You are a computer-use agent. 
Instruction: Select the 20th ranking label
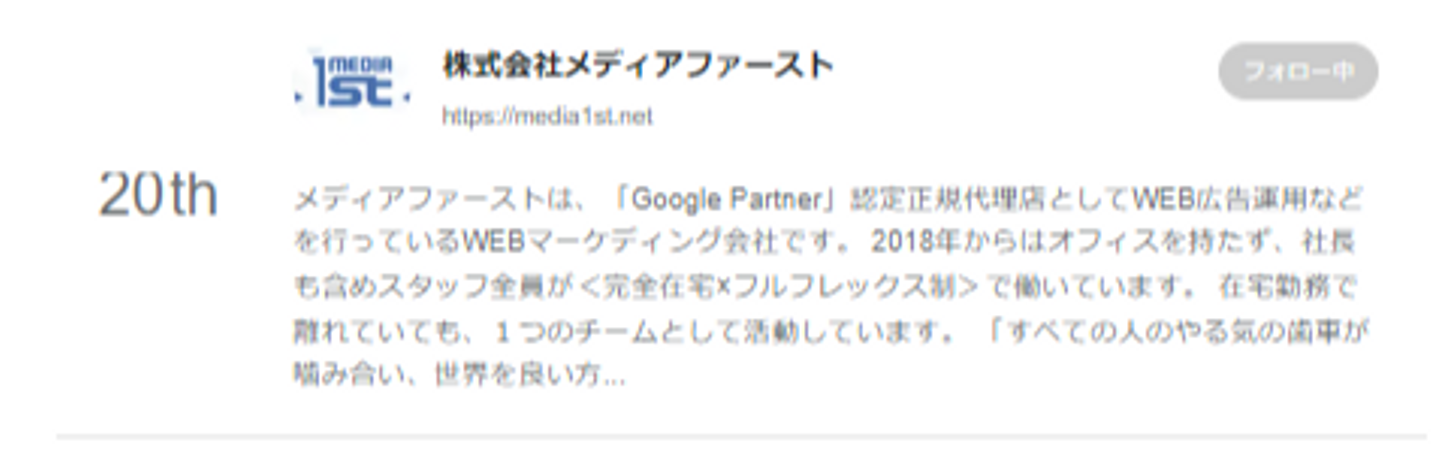point(158,195)
